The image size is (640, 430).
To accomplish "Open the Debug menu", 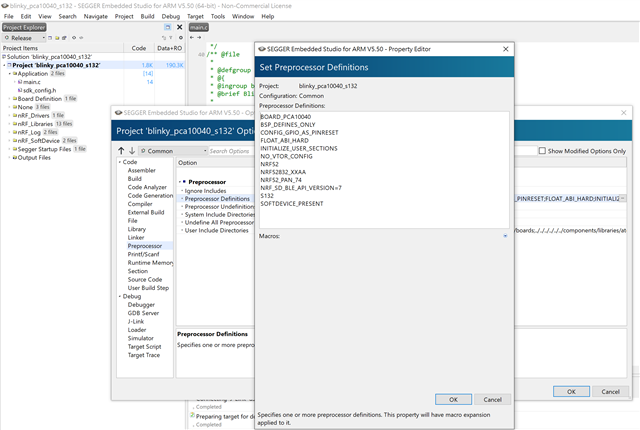I will tap(171, 16).
